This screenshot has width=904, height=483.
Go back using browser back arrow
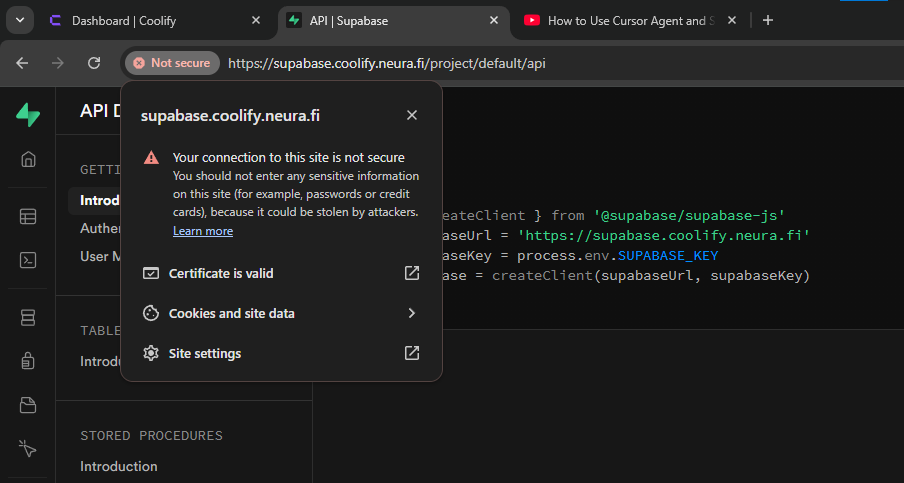pyautogui.click(x=22, y=63)
